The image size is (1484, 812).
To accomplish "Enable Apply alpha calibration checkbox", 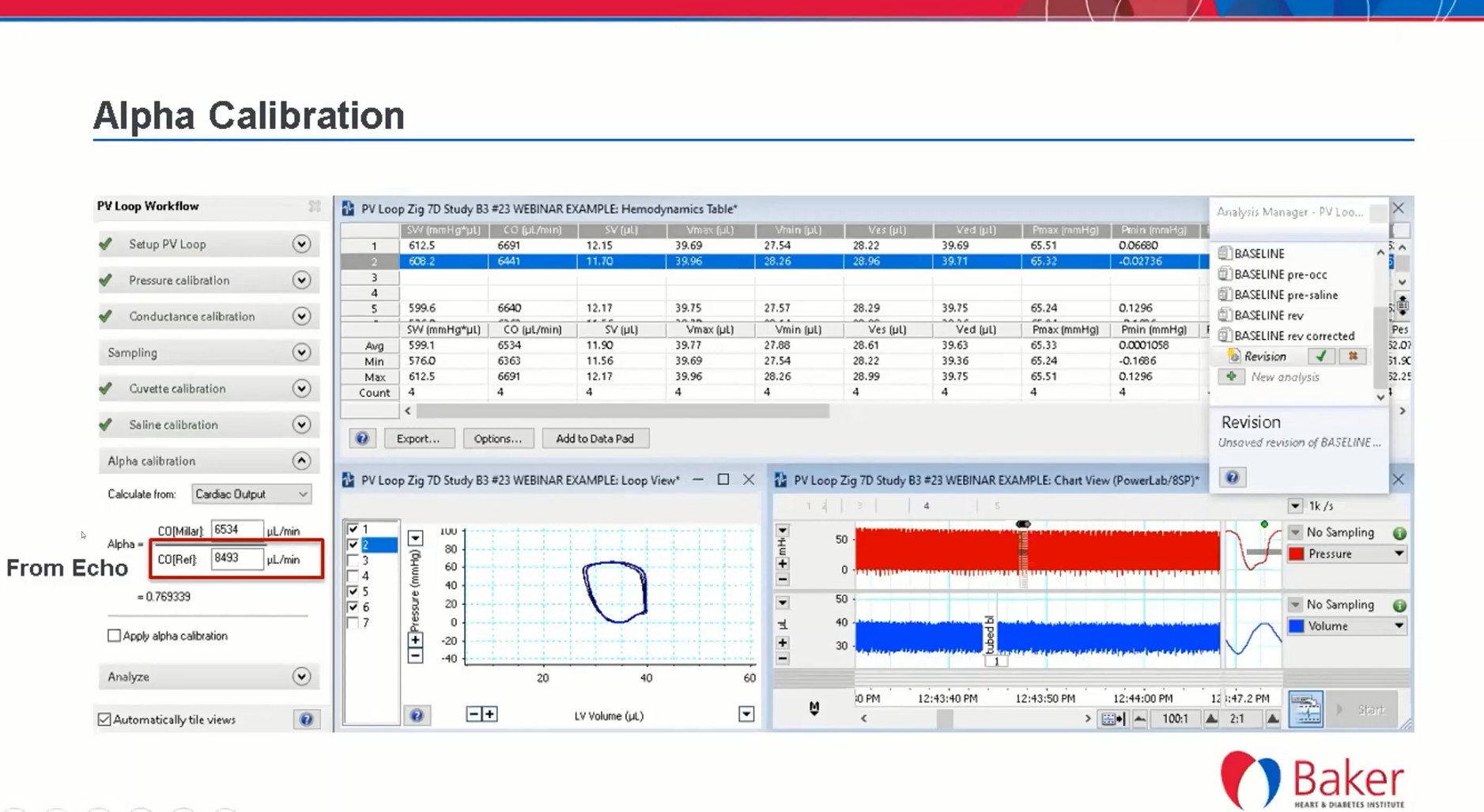I will click(x=115, y=636).
